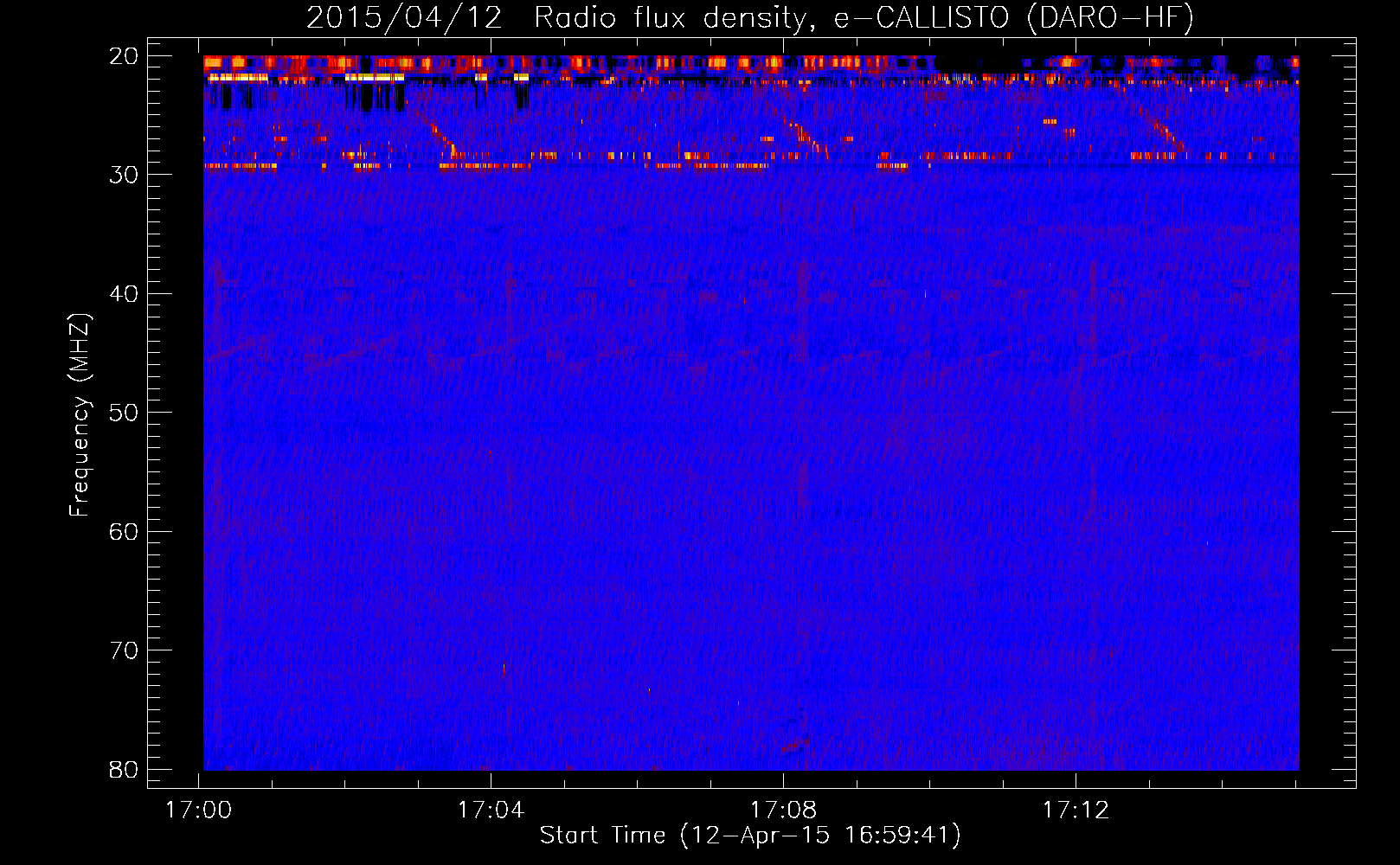The height and width of the screenshot is (865, 1400).
Task: Click the 'Frequency (MHZ)' axis label
Action: 80,415
